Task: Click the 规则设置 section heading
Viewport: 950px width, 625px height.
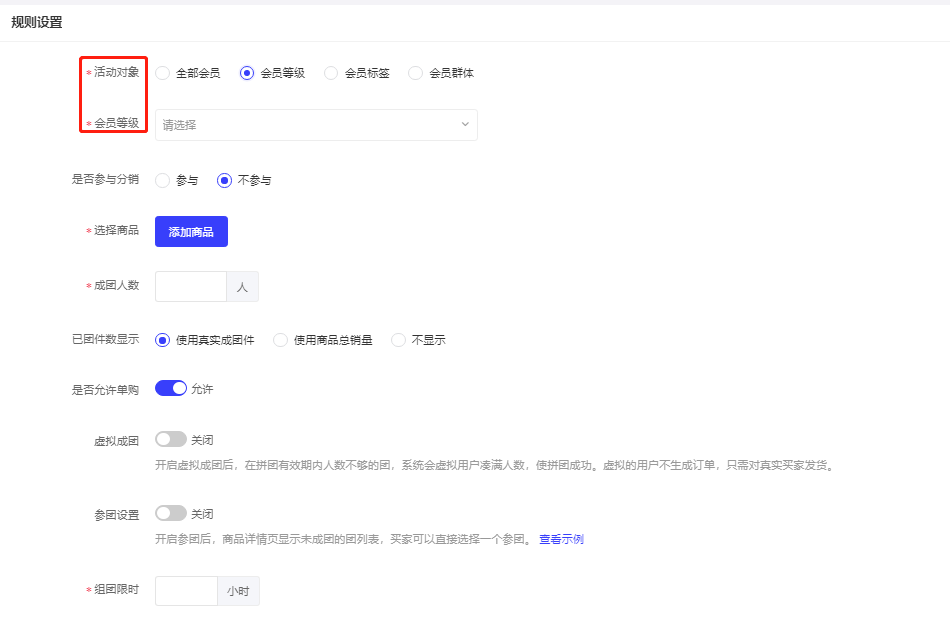Action: tap(37, 22)
